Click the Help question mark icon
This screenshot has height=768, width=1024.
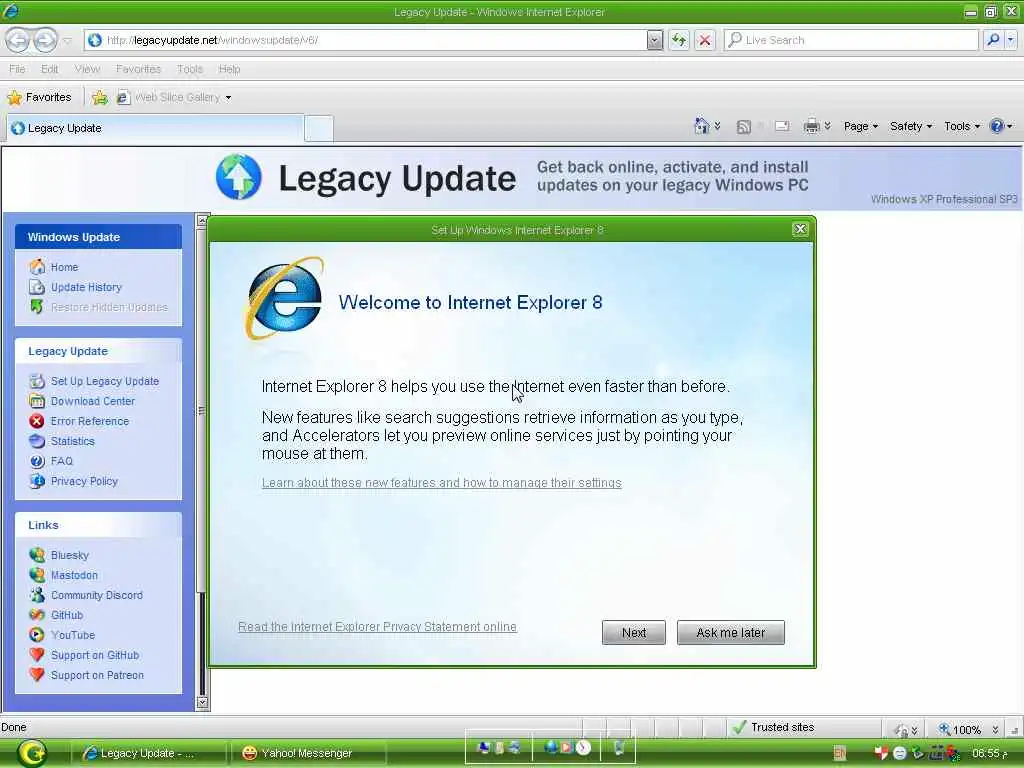(997, 126)
